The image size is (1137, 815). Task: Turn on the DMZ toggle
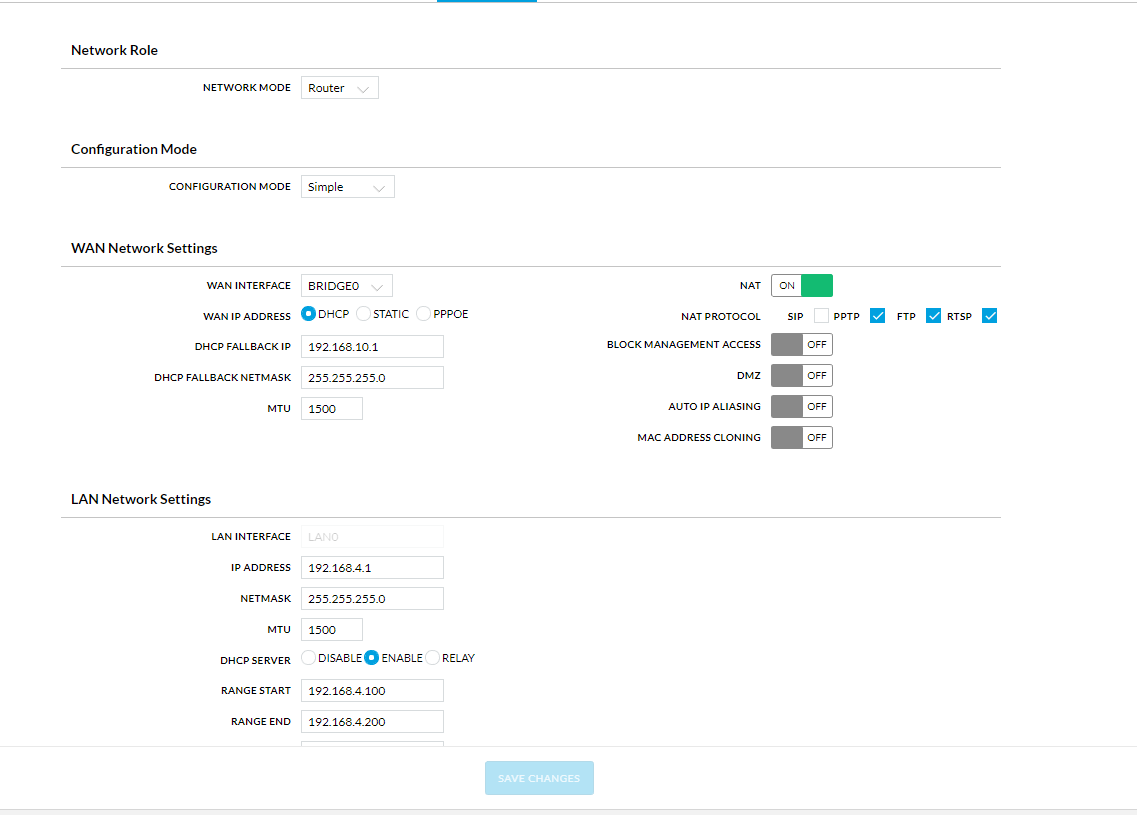[x=801, y=376]
